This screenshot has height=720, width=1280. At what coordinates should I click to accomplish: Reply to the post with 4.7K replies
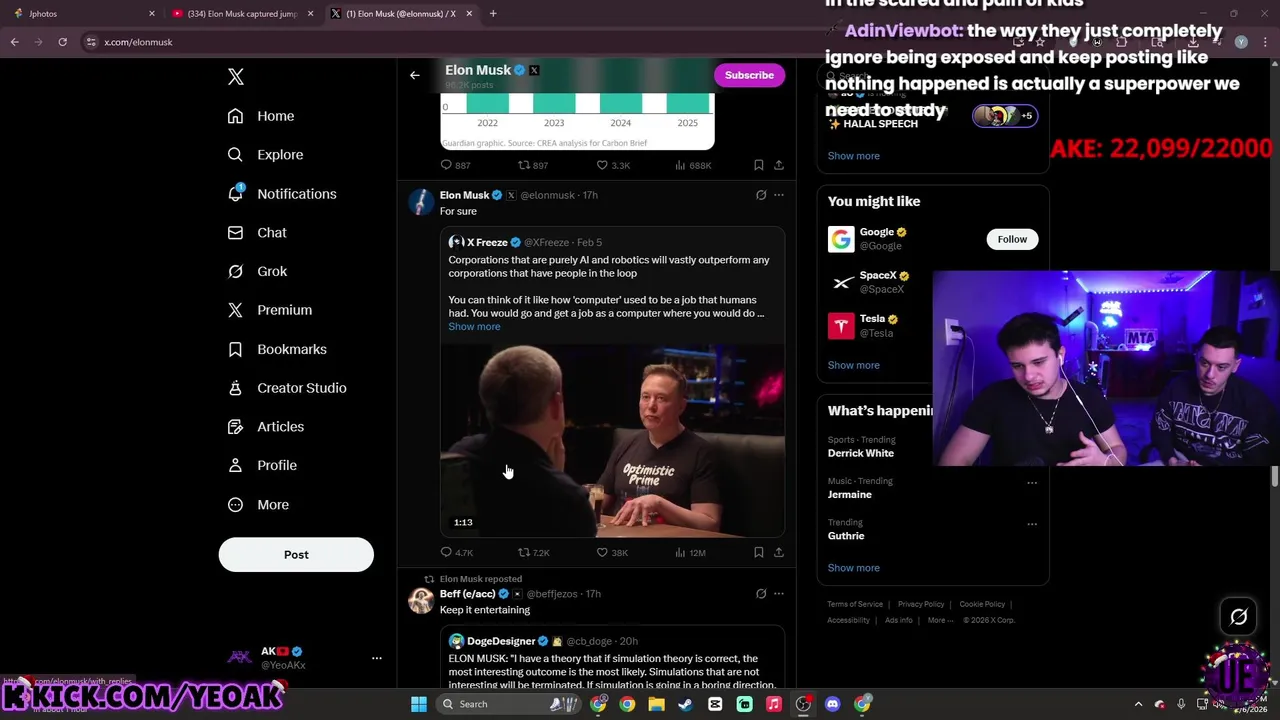point(457,552)
